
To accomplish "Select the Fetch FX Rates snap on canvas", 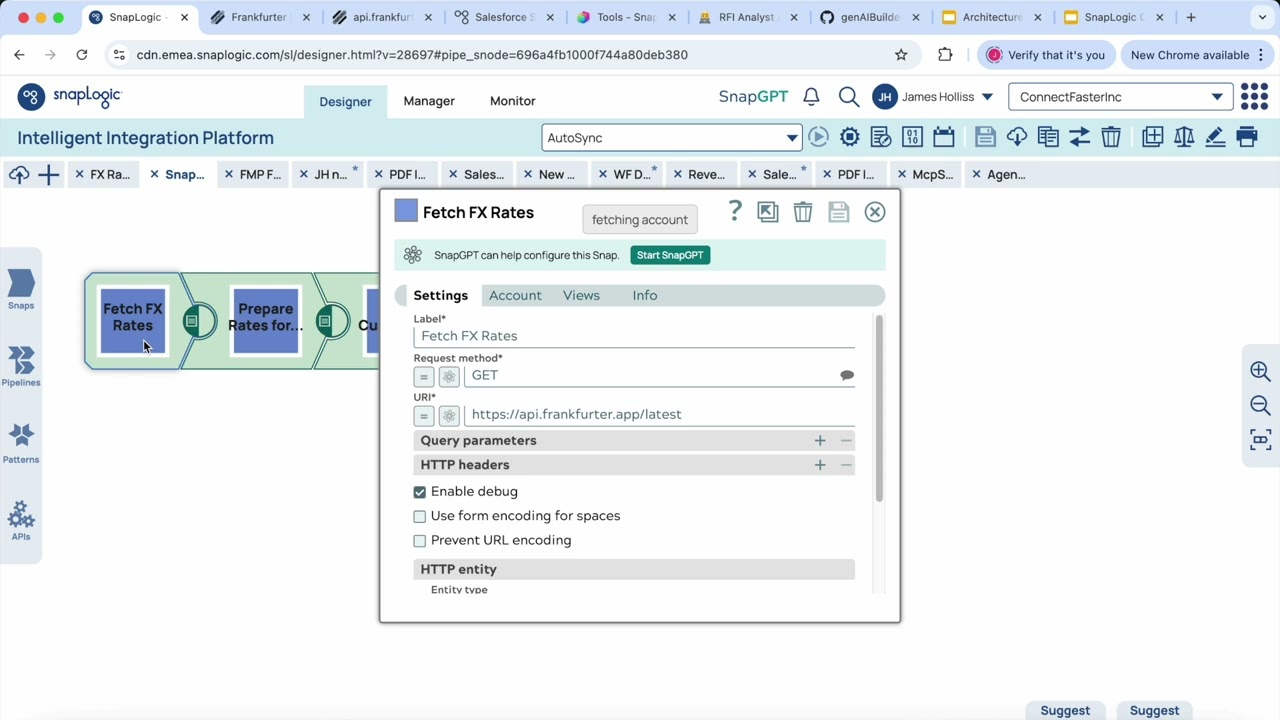I will click(x=133, y=321).
